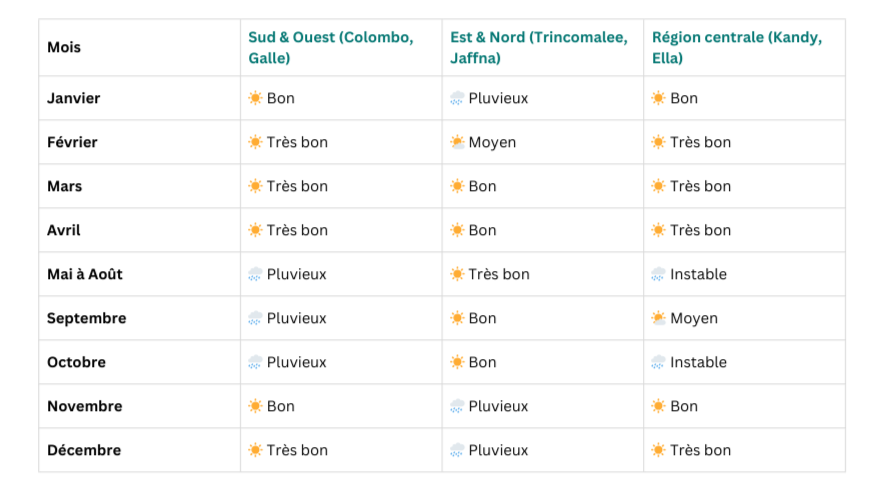Viewport: 873px width, 491px height.
Task: Click the rain icon in Octobre's Sud & Ouest cell
Action: pos(255,362)
